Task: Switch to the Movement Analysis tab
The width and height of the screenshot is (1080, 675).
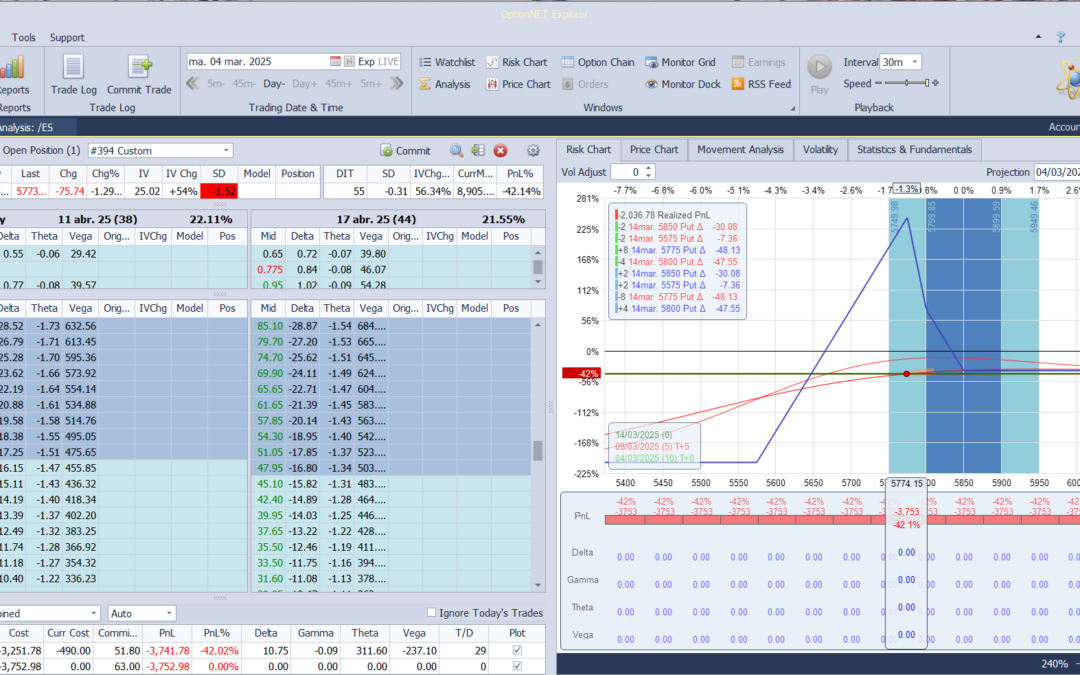Action: pyautogui.click(x=740, y=149)
